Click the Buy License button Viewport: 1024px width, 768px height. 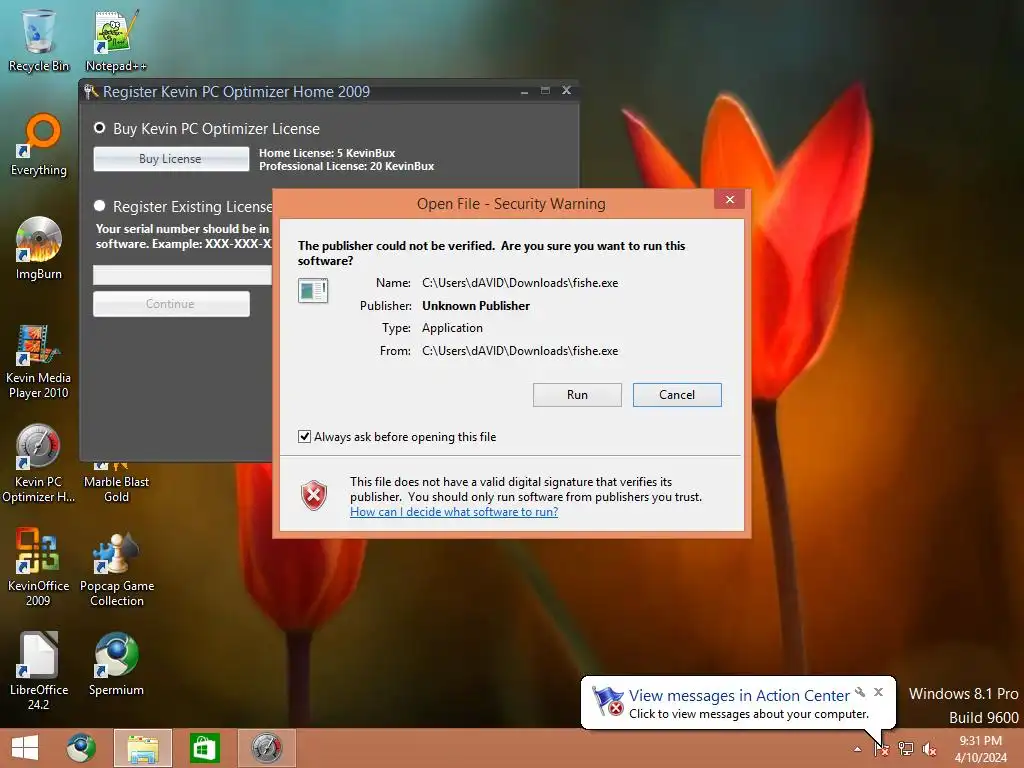pos(171,159)
